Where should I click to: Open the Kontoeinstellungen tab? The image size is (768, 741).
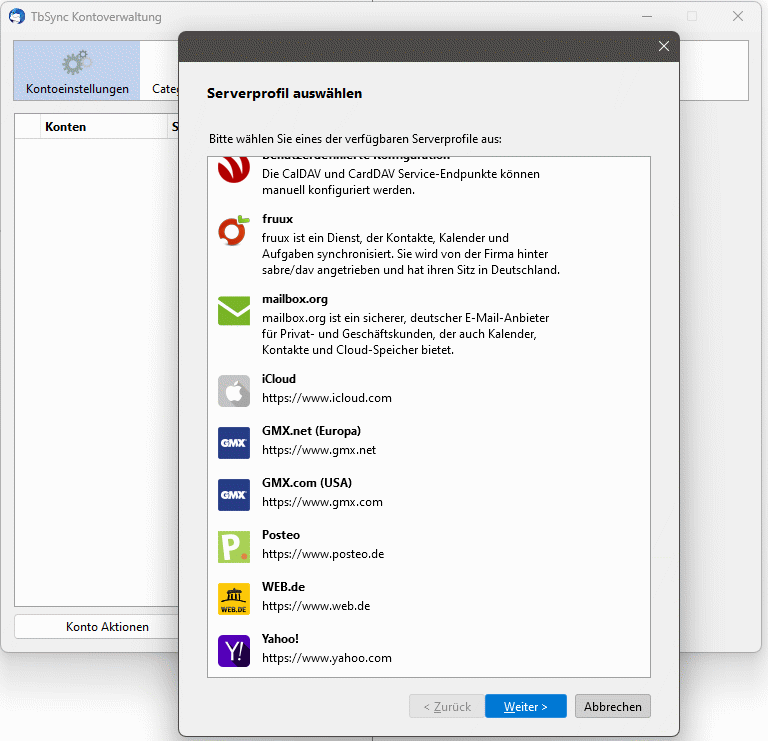77,71
